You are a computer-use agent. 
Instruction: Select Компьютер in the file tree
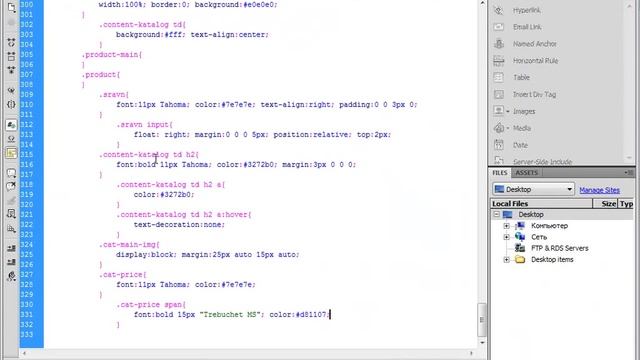pyautogui.click(x=549, y=226)
